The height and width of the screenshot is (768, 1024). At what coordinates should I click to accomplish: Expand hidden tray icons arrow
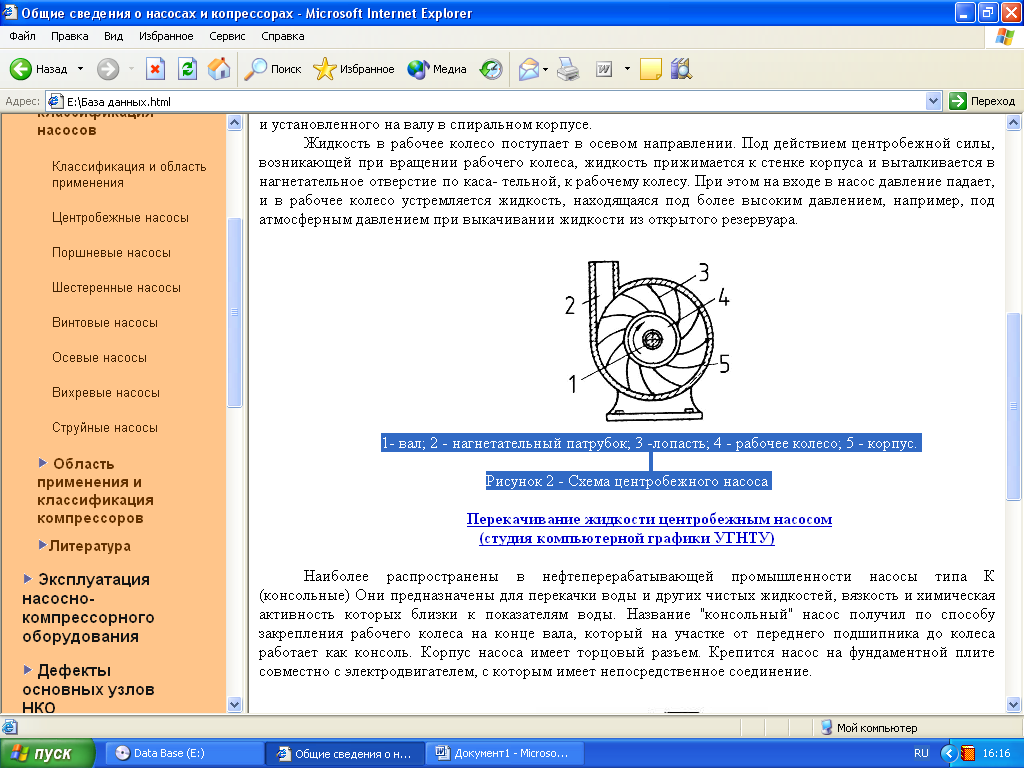948,754
